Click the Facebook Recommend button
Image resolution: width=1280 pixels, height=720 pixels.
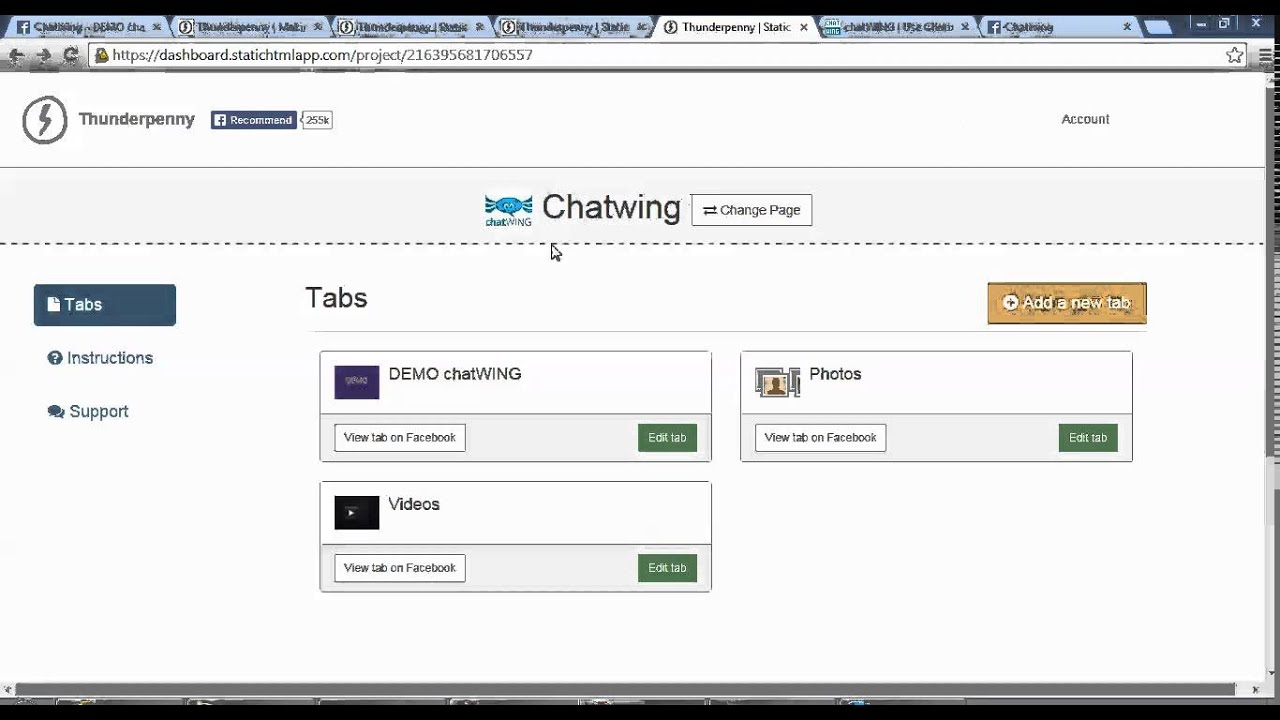254,120
